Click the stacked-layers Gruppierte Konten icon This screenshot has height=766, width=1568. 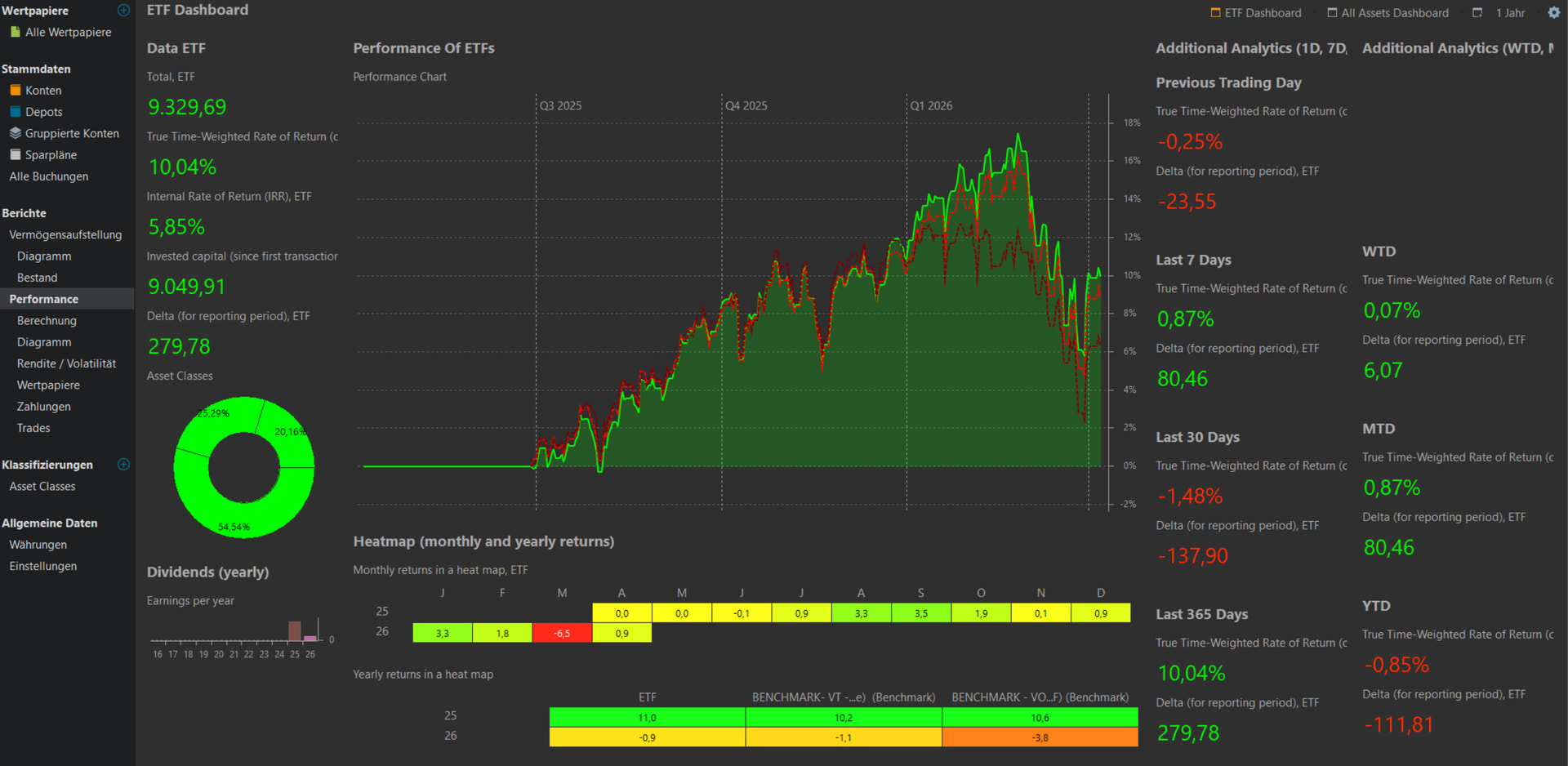[x=15, y=133]
